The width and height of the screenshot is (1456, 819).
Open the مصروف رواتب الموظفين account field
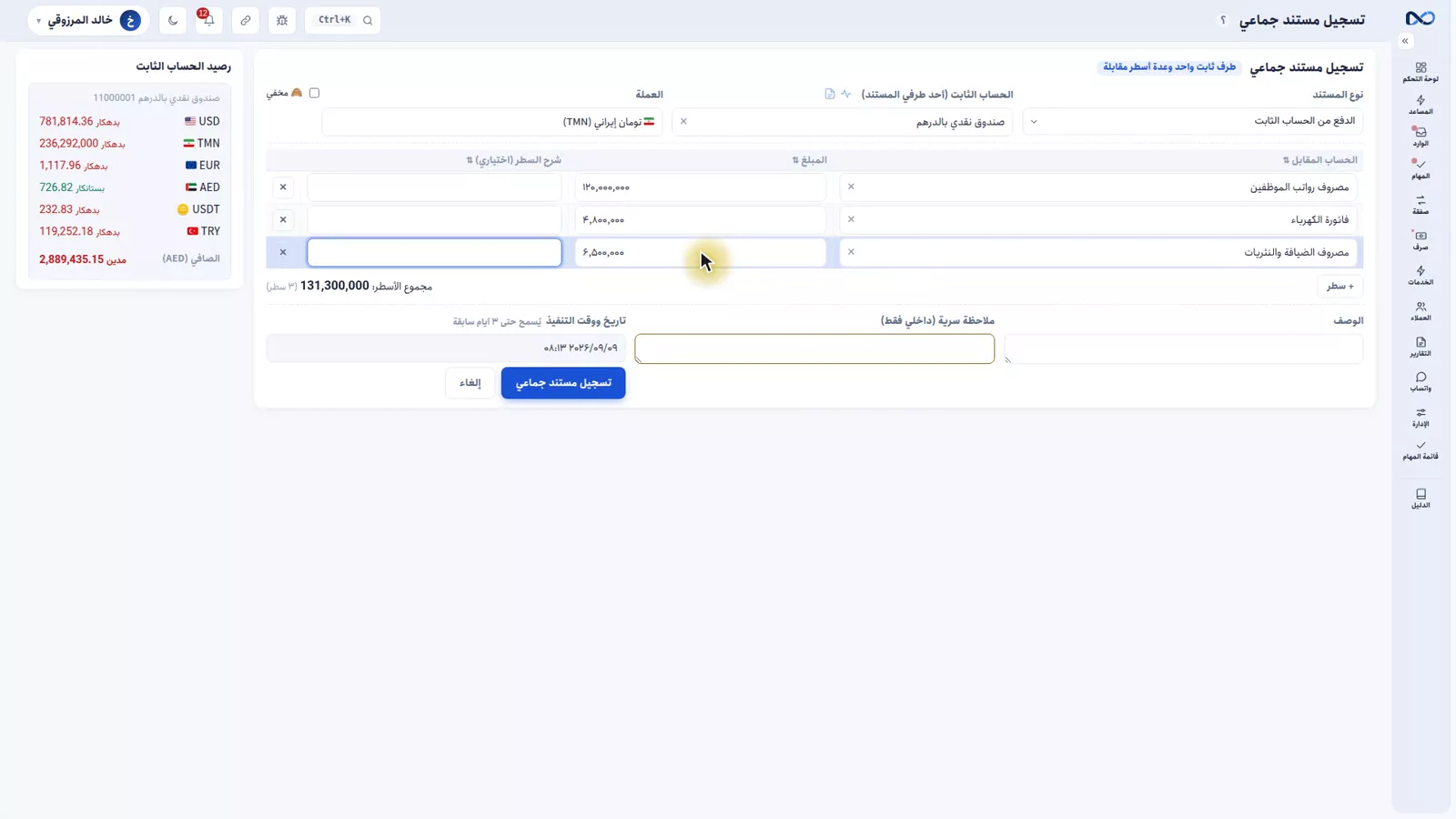point(1097,187)
